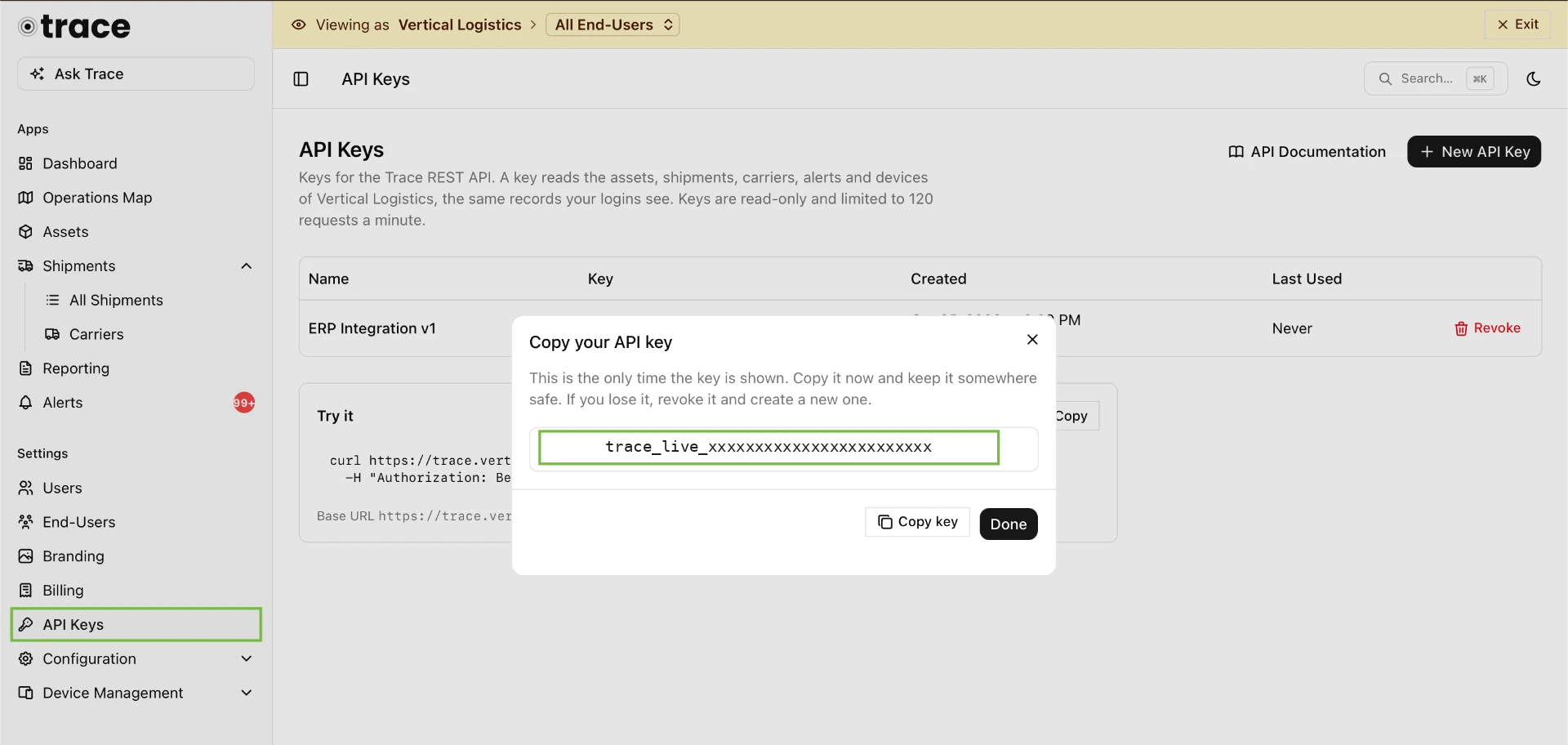
Task: Click the ERP Integration v1 name cell
Action: pyautogui.click(x=372, y=328)
